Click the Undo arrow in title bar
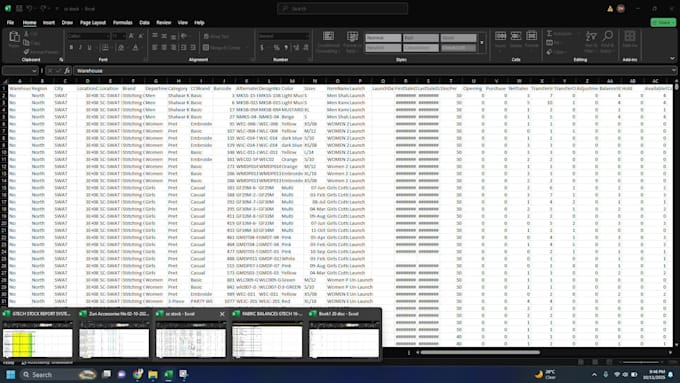The width and height of the screenshot is (680, 383). 29,8
